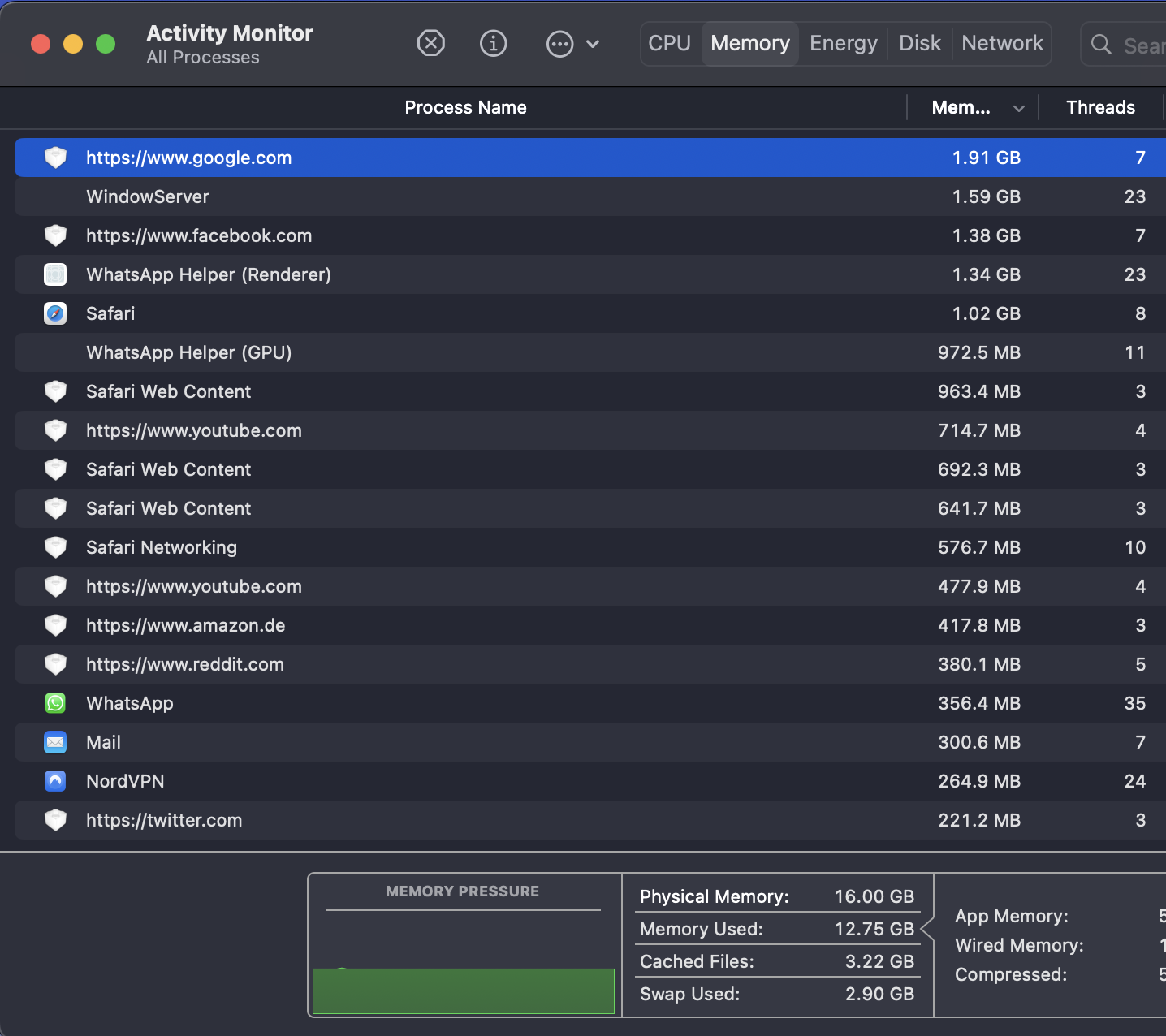The height and width of the screenshot is (1036, 1166).
Task: Click the https://www.amazon.de process name
Action: [185, 625]
